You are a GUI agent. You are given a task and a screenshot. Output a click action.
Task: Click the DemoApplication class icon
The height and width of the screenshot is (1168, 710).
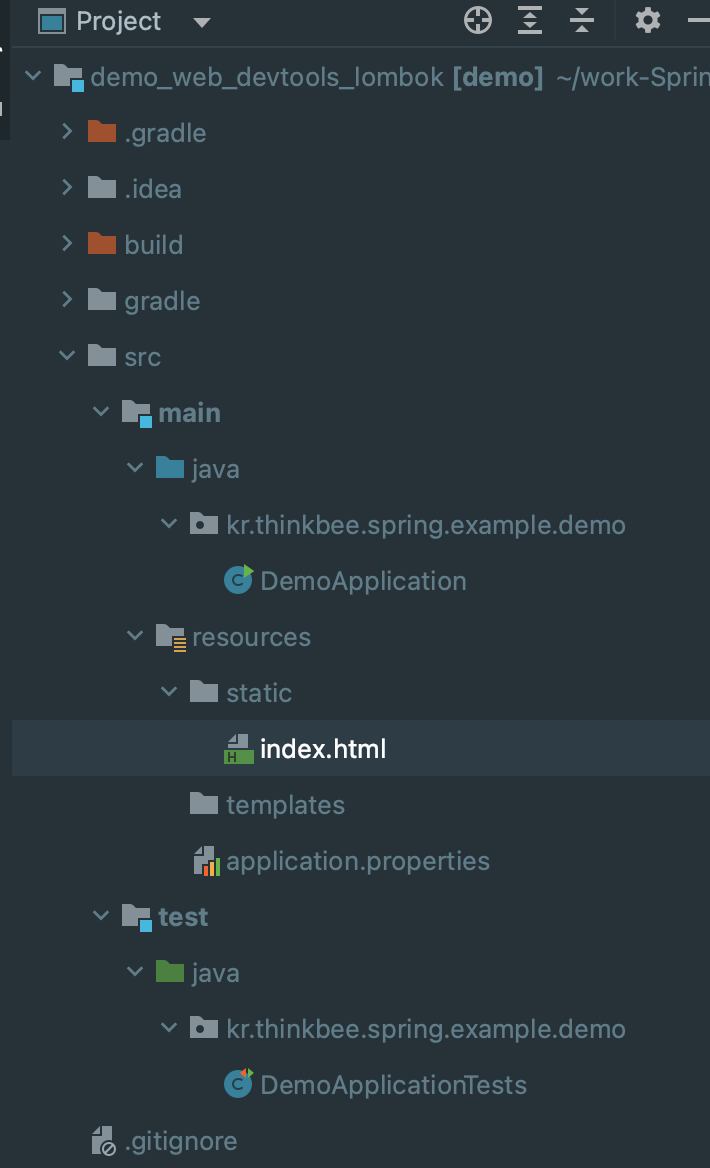pos(238,580)
